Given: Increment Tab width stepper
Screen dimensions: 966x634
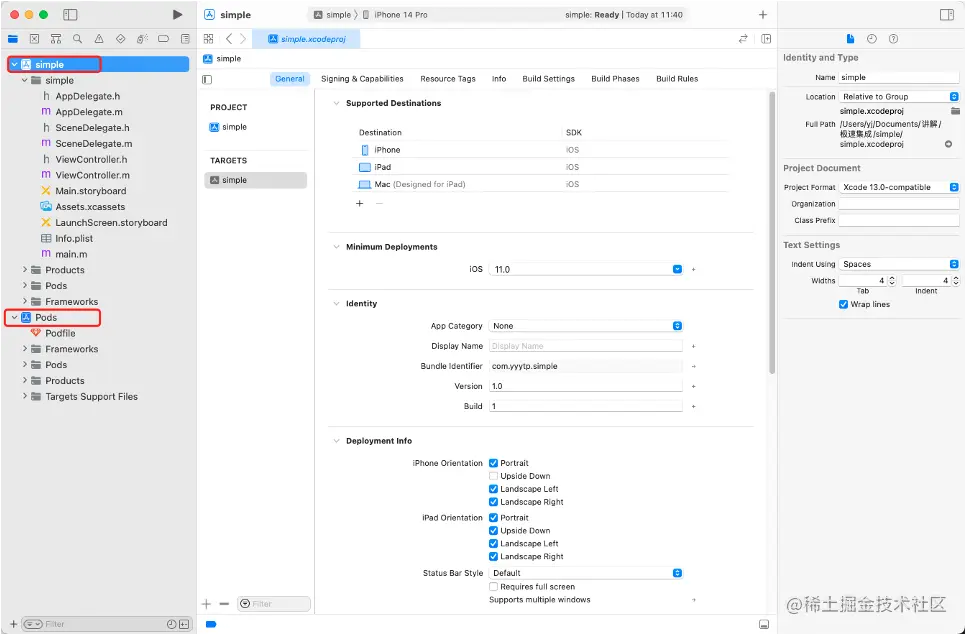Looking at the screenshot, I should 891,278.
